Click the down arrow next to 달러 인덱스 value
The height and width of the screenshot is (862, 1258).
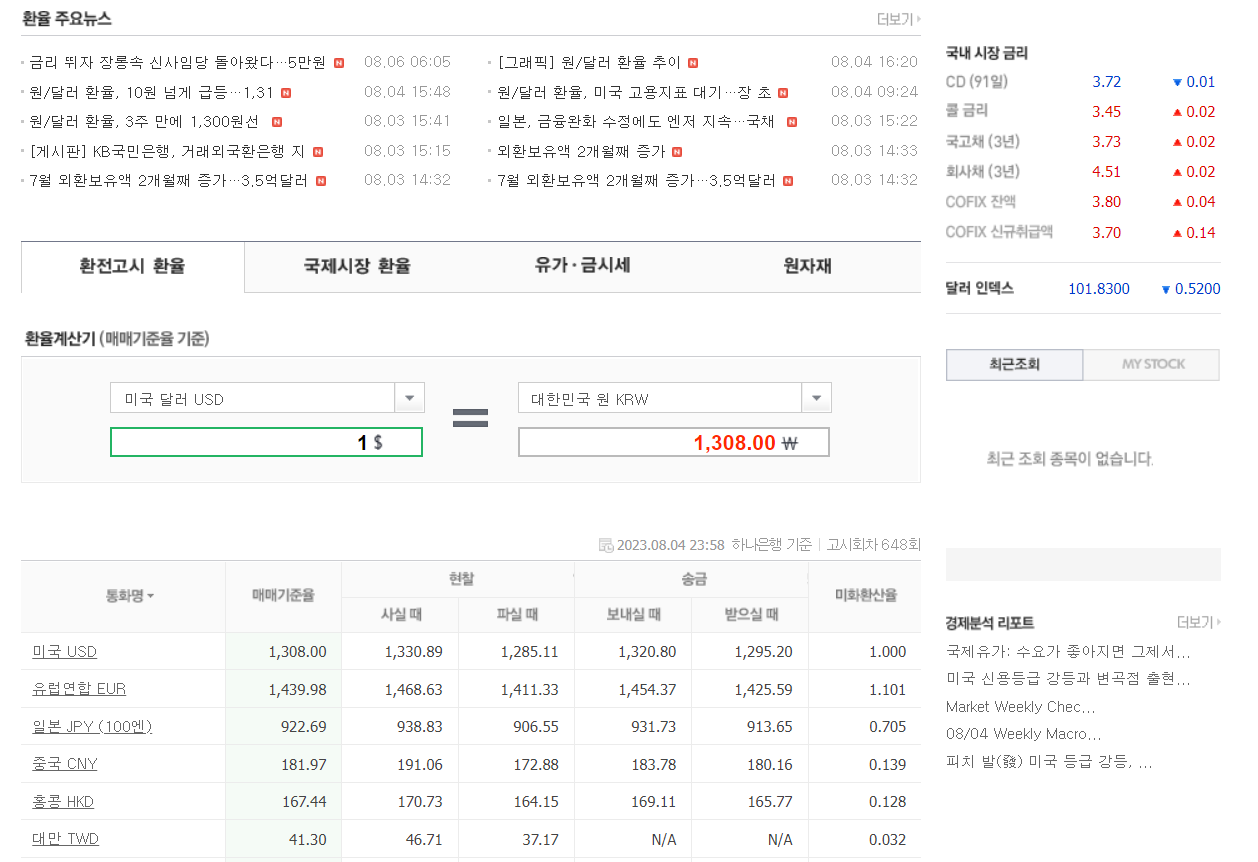(1167, 288)
